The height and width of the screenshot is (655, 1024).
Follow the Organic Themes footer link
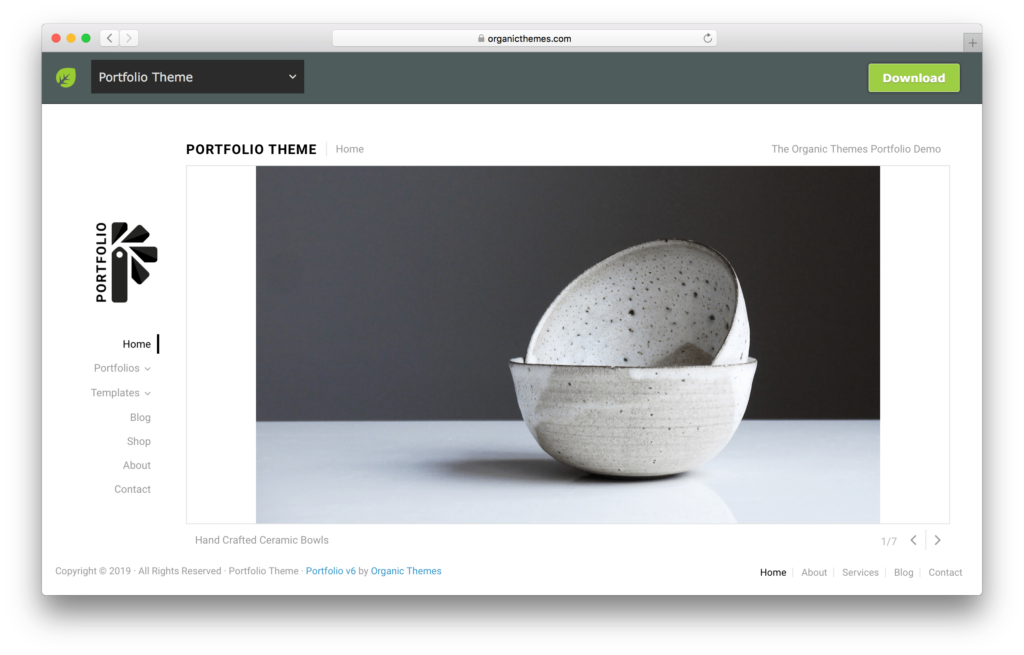tap(406, 571)
